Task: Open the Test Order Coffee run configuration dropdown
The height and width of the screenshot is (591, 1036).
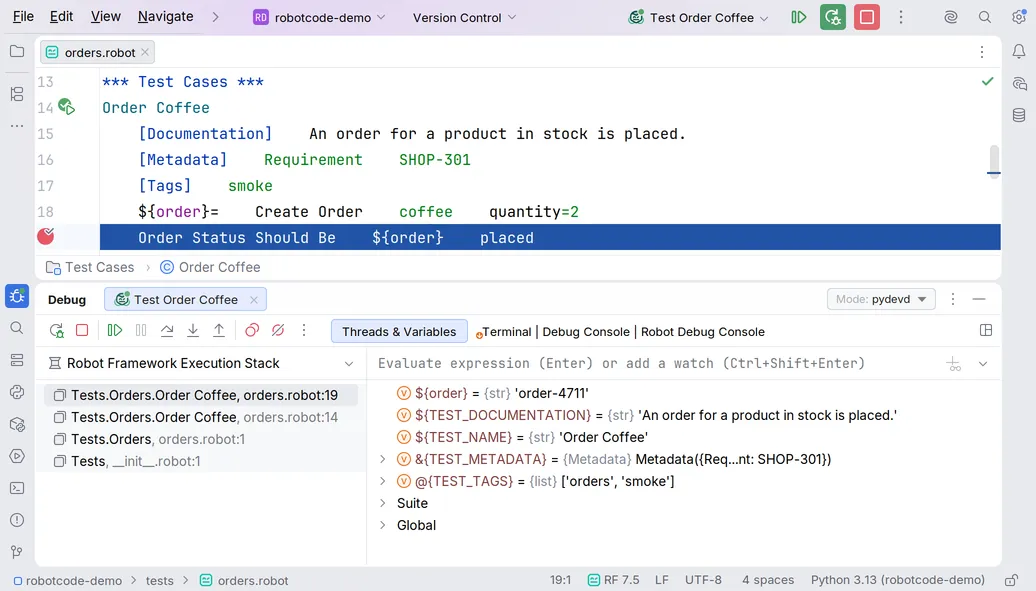Action: 698,18
